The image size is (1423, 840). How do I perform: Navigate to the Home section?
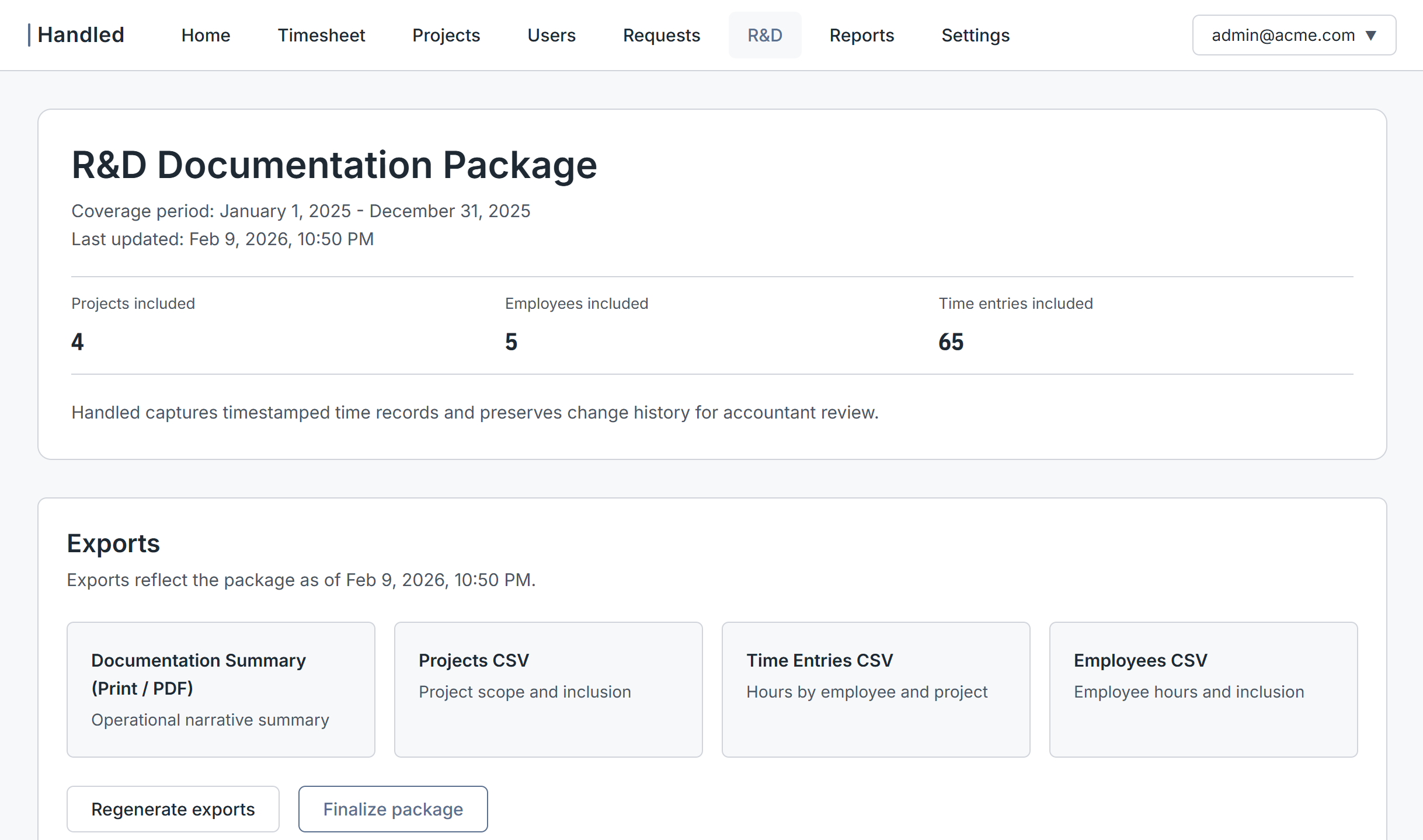(x=205, y=35)
